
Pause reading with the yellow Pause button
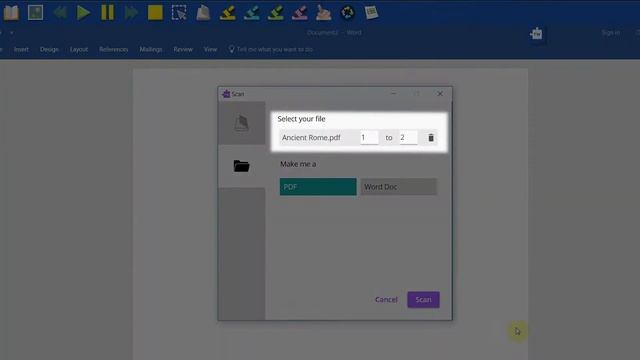107,13
